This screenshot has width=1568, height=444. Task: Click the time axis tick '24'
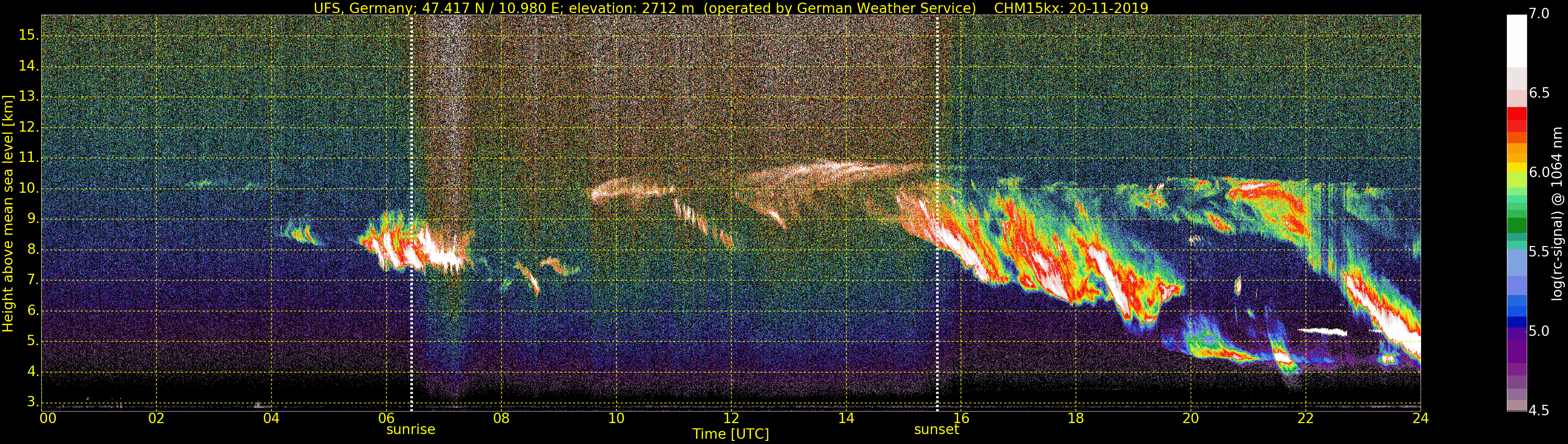(x=1421, y=418)
